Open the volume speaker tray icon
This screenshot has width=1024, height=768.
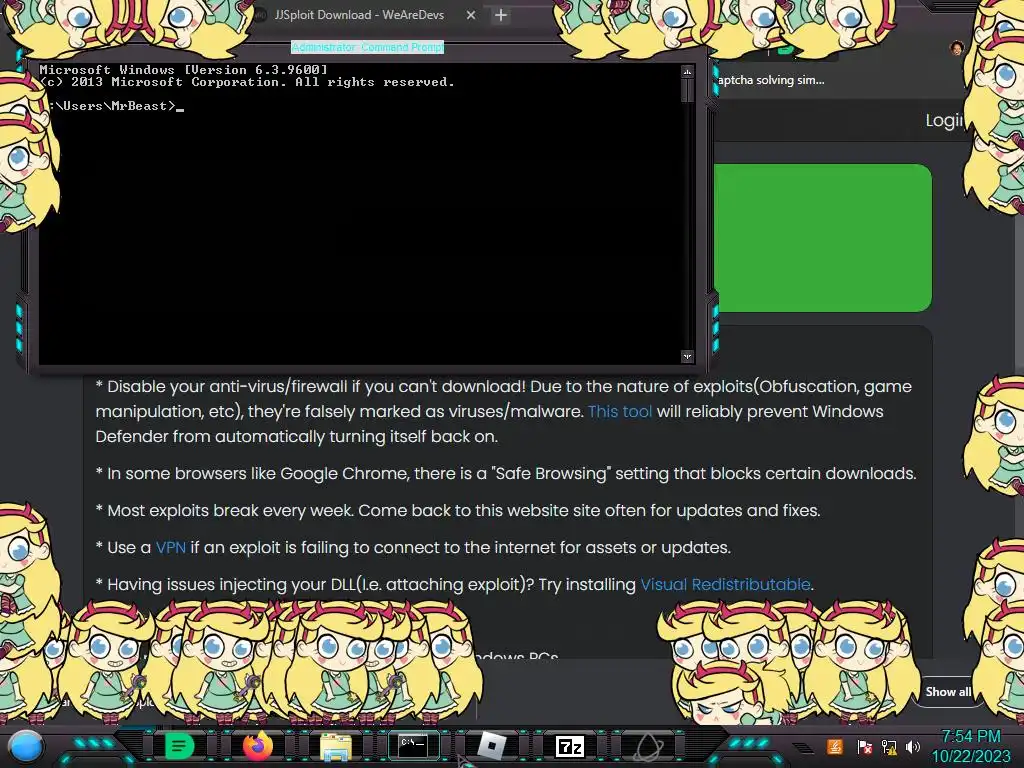pyautogui.click(x=913, y=747)
